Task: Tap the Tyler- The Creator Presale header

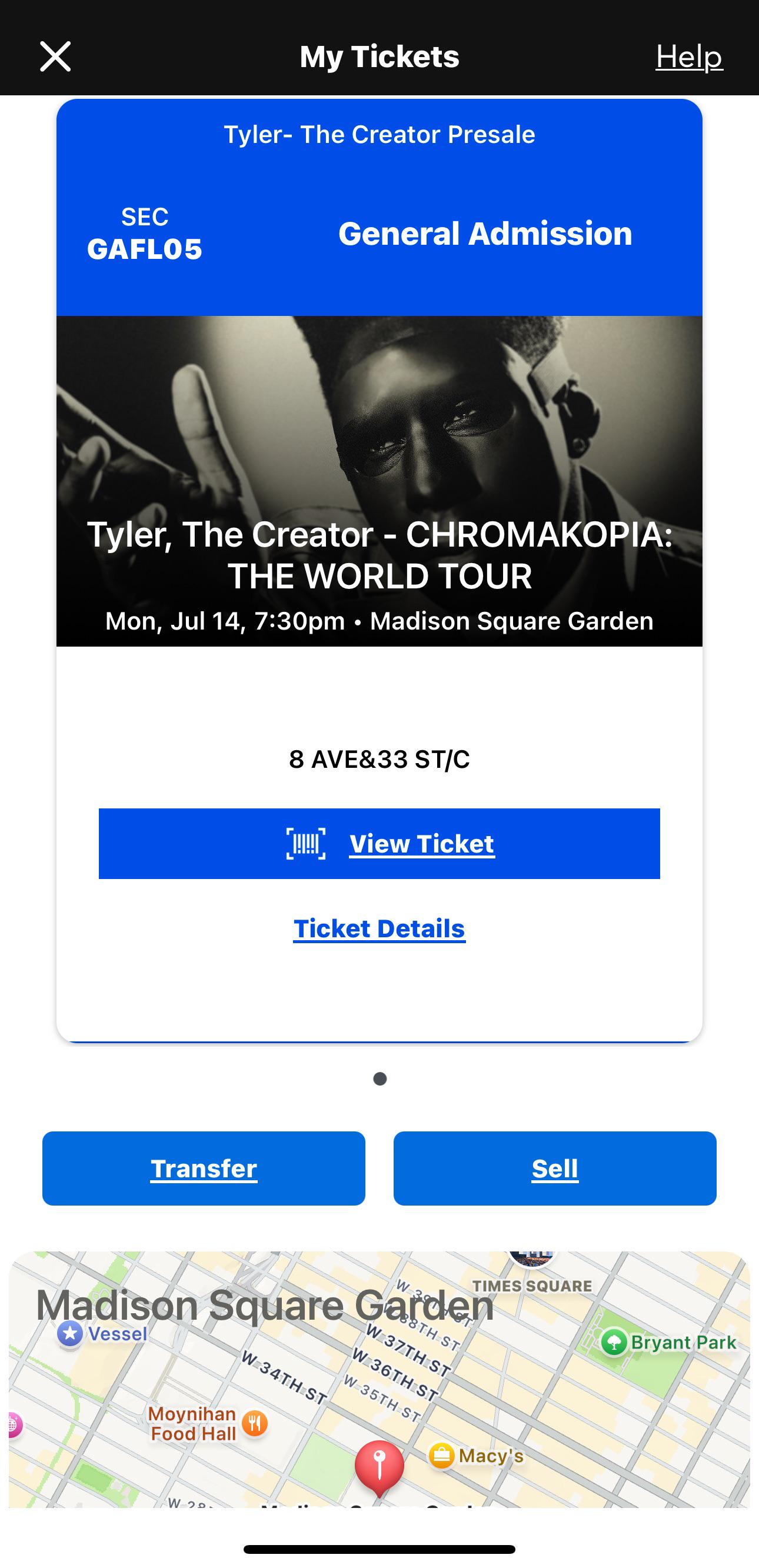Action: [379, 134]
